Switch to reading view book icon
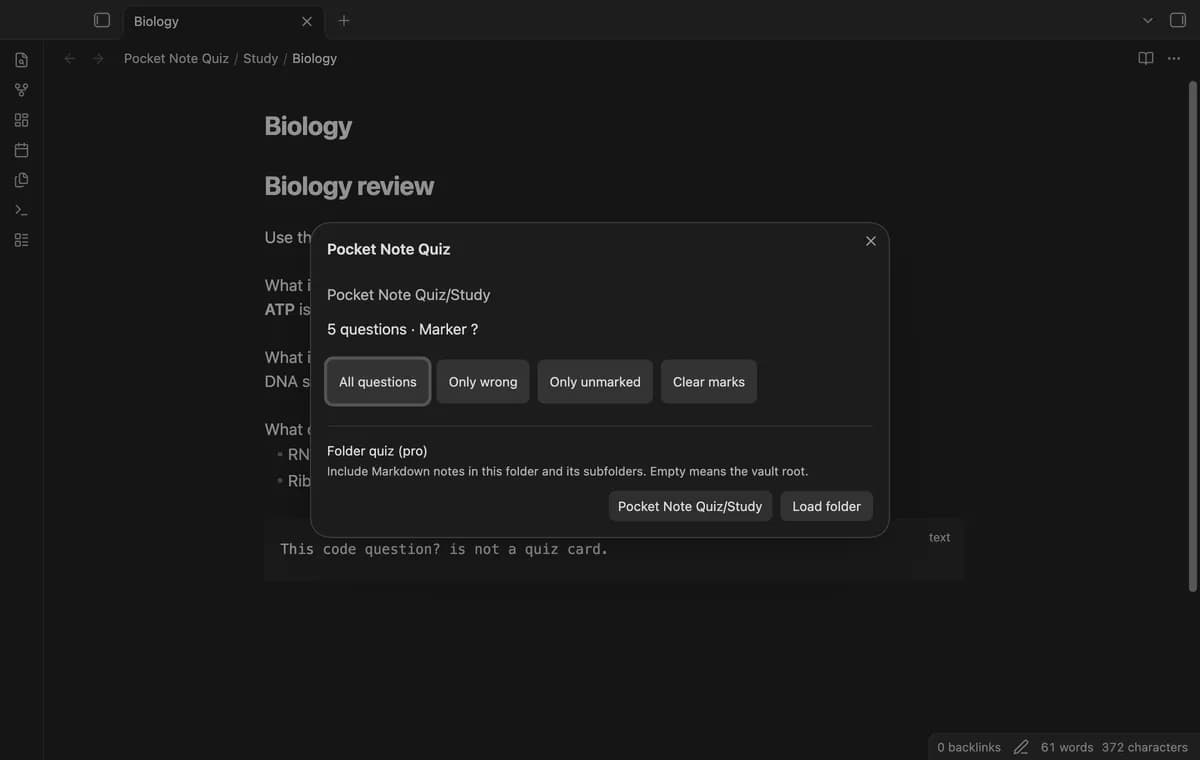The width and height of the screenshot is (1200, 760). click(1146, 58)
